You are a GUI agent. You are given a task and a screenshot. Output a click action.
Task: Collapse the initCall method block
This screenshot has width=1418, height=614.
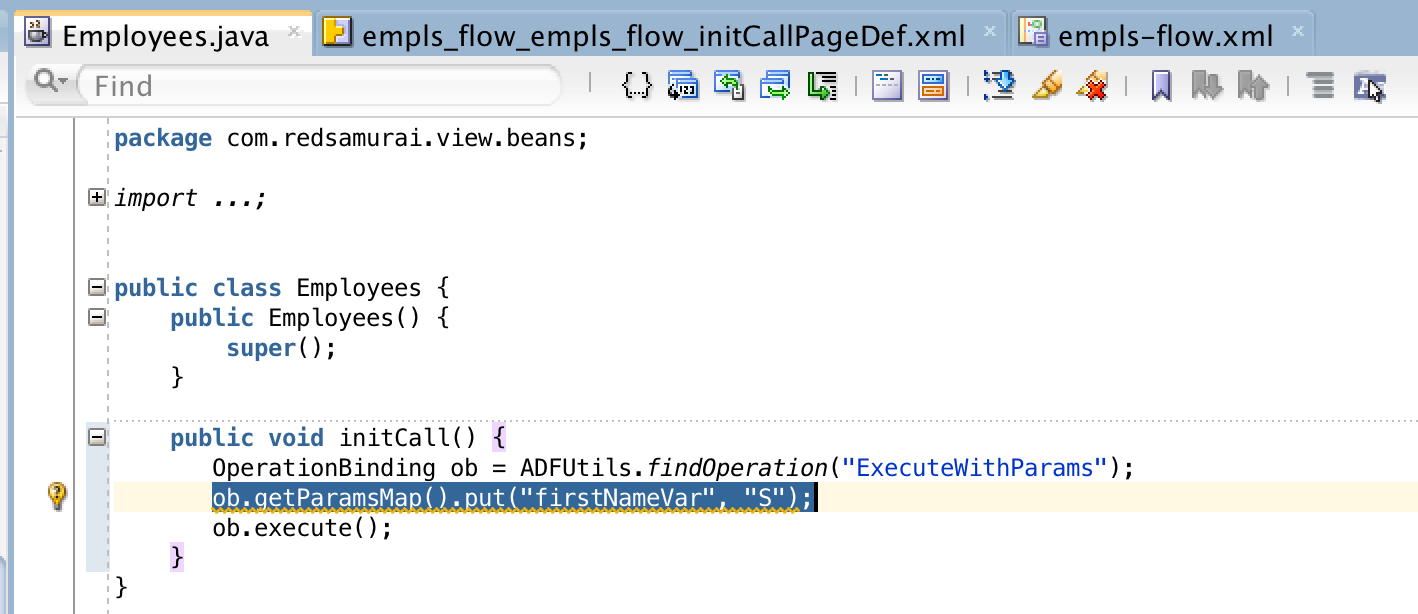(96, 437)
